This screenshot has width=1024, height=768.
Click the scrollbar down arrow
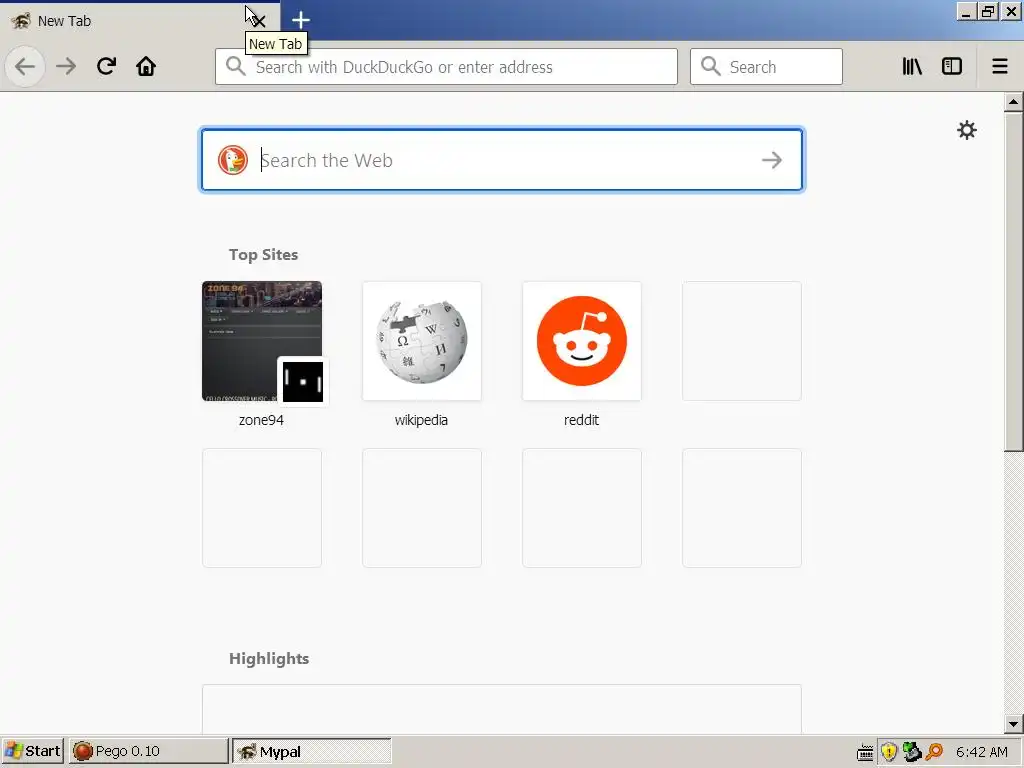pyautogui.click(x=1014, y=724)
